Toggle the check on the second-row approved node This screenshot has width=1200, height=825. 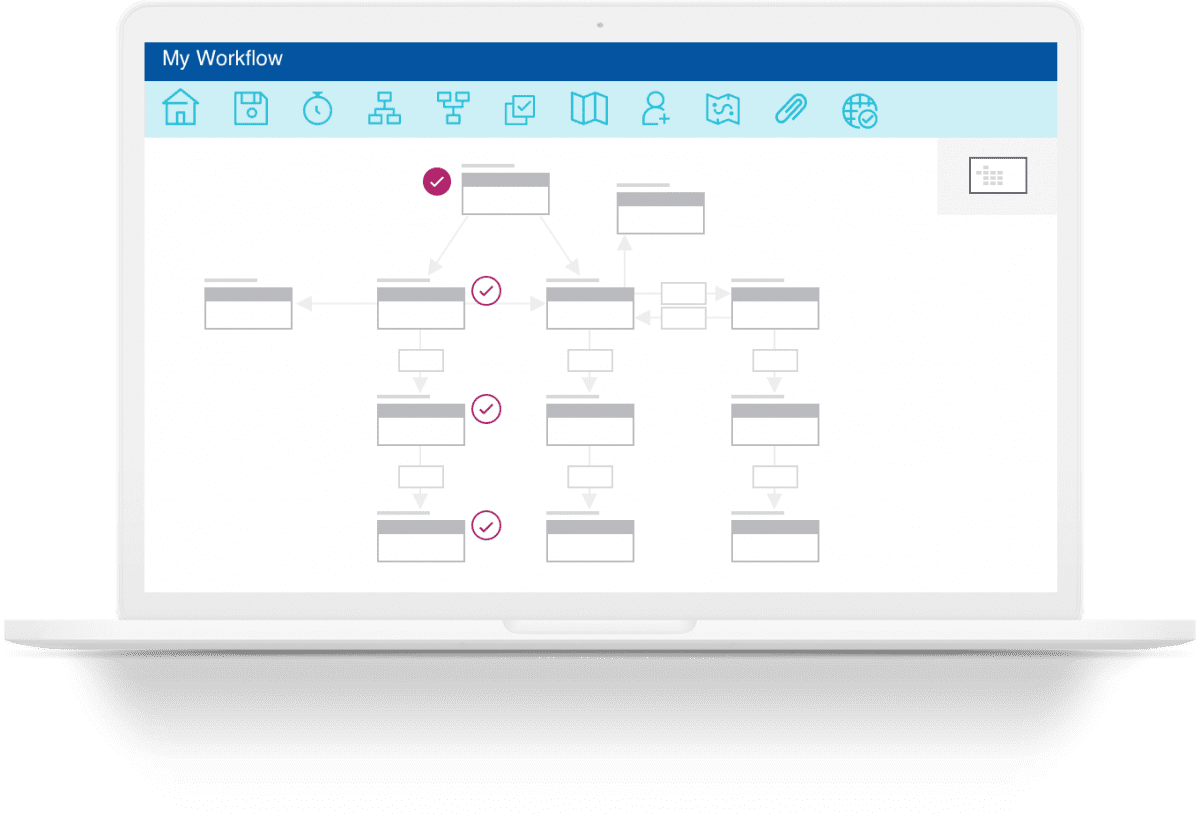coord(486,292)
